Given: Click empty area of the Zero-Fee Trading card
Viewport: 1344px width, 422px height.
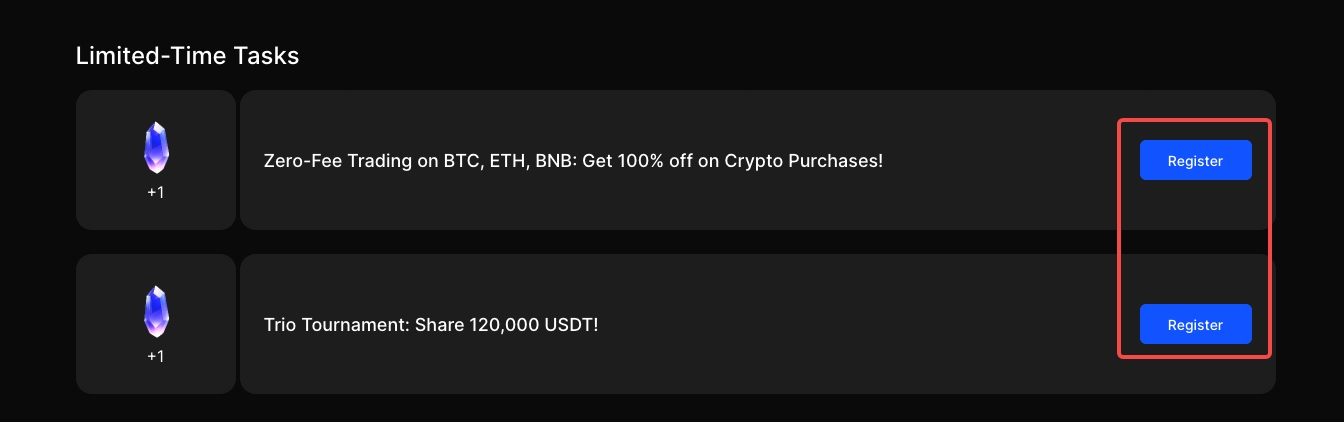Looking at the screenshot, I should click(1000, 200).
